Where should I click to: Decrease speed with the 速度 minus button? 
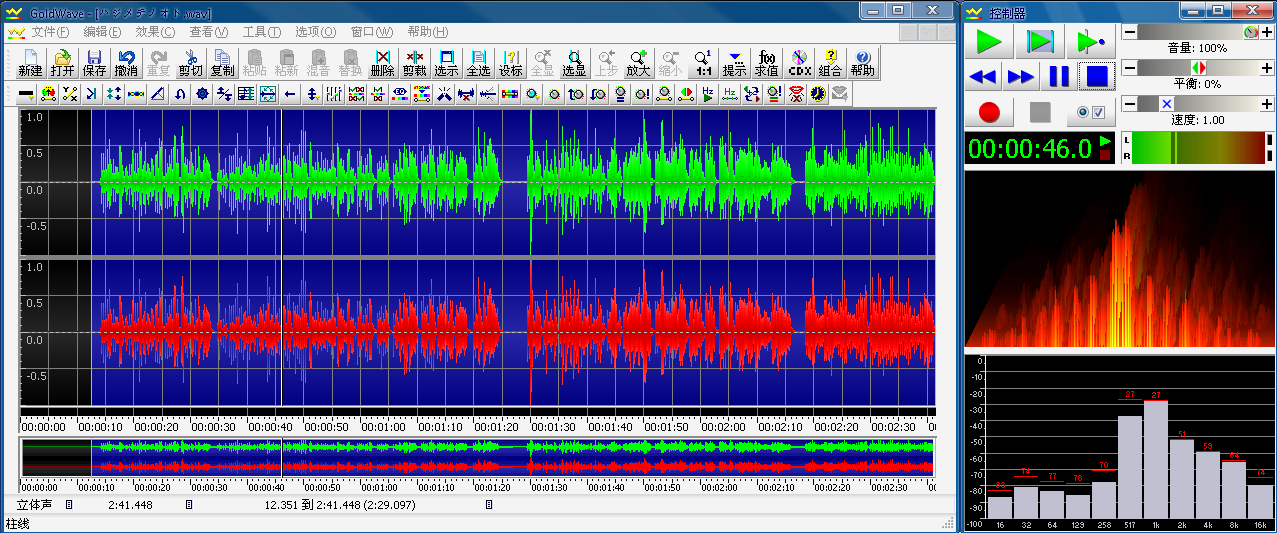tap(1130, 104)
